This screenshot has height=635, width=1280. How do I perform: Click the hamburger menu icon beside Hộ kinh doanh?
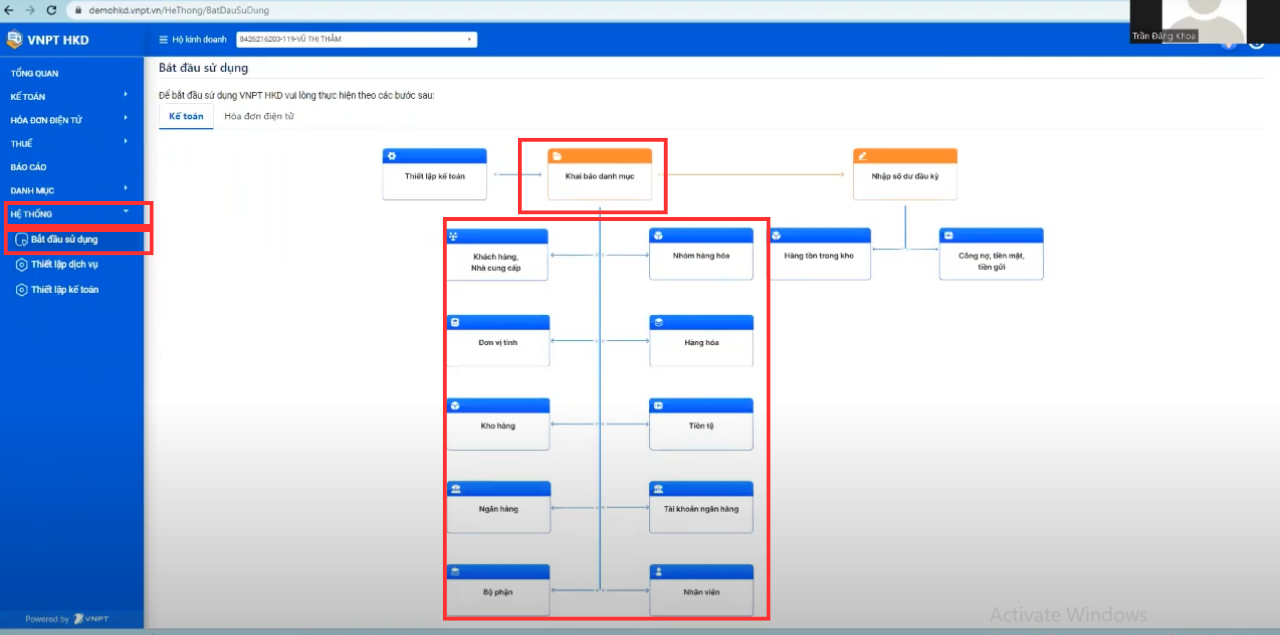click(164, 40)
